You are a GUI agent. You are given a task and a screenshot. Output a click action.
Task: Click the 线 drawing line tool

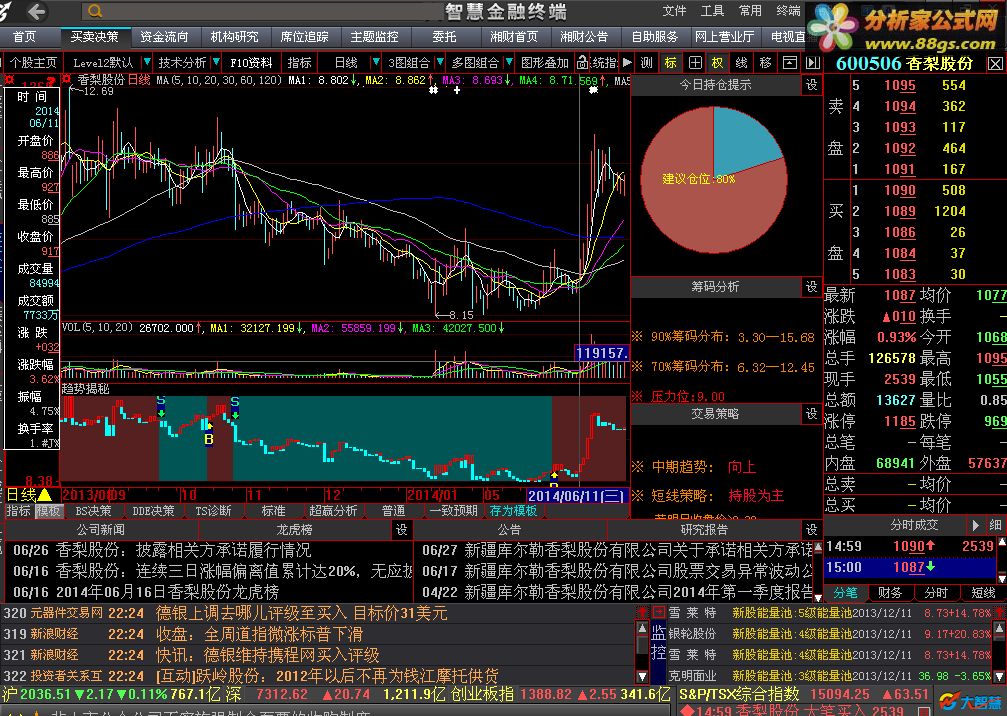pos(741,62)
